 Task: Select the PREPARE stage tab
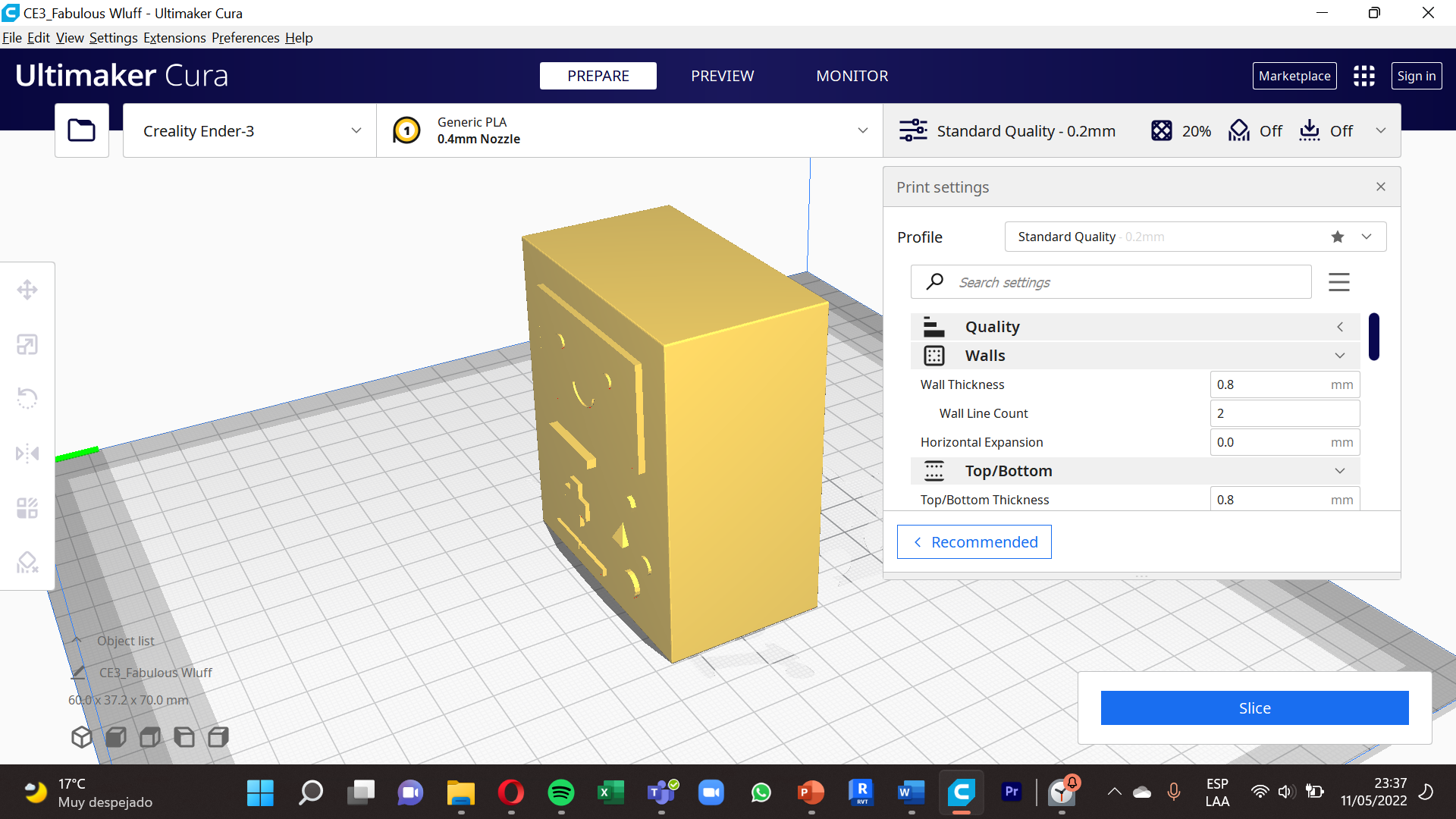coord(598,76)
